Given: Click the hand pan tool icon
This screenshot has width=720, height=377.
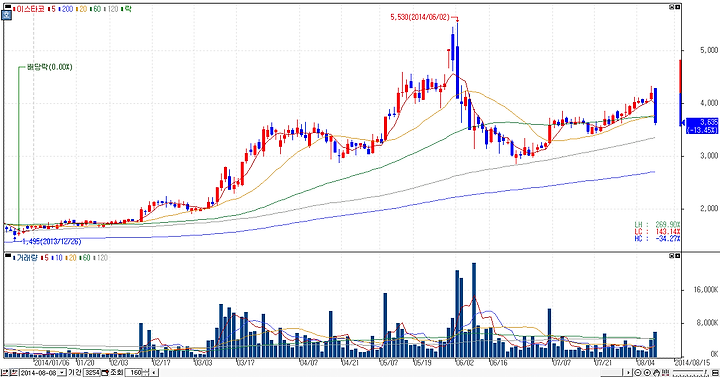Looking at the screenshot, I should pos(657,372).
